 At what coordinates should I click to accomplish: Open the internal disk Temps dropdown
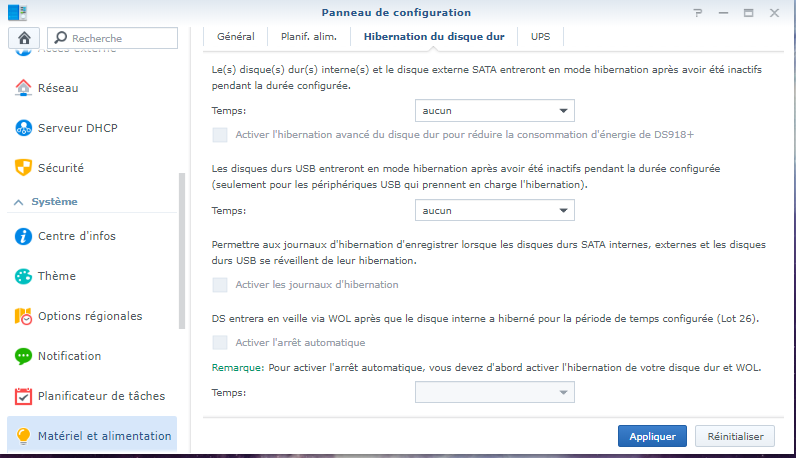(x=494, y=111)
